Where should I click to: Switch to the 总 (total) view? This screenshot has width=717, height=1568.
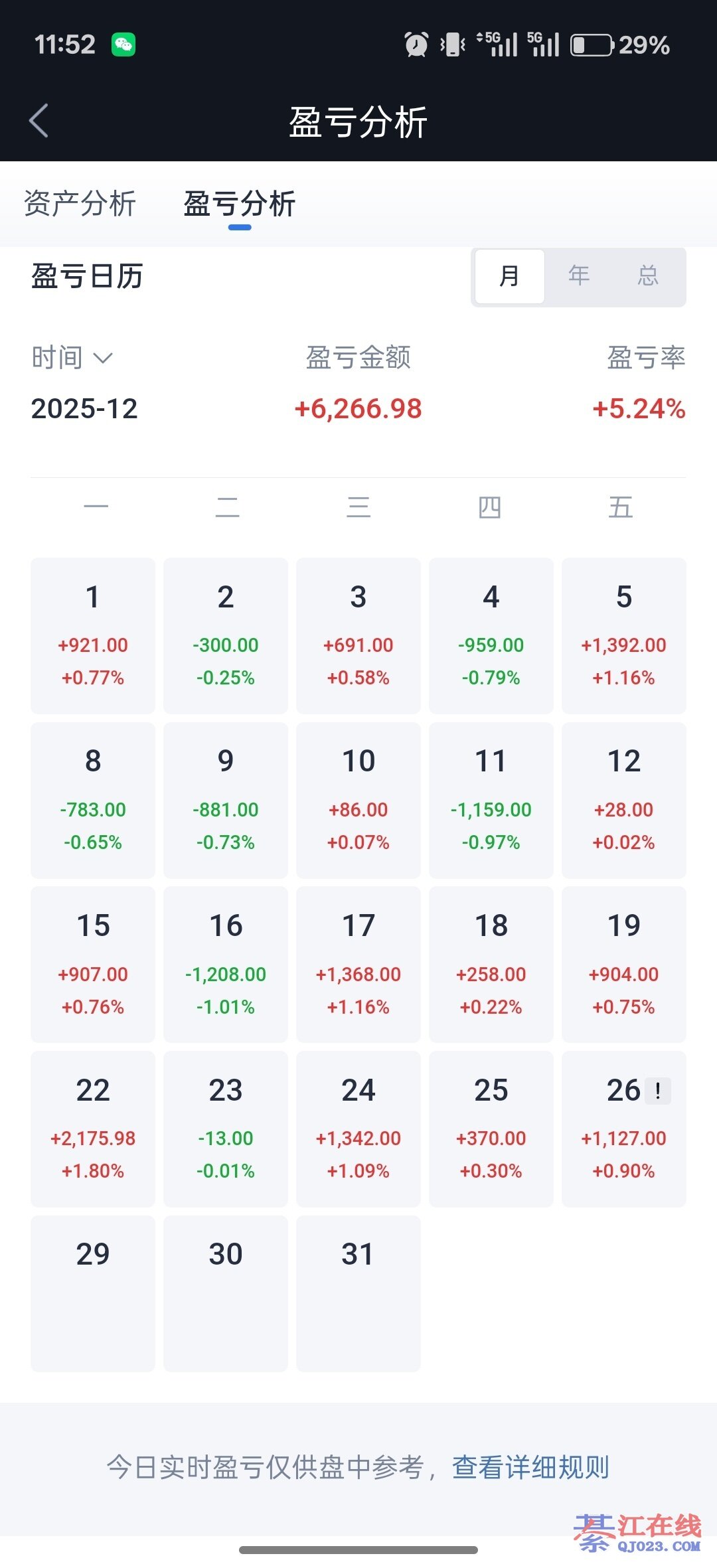tap(648, 276)
